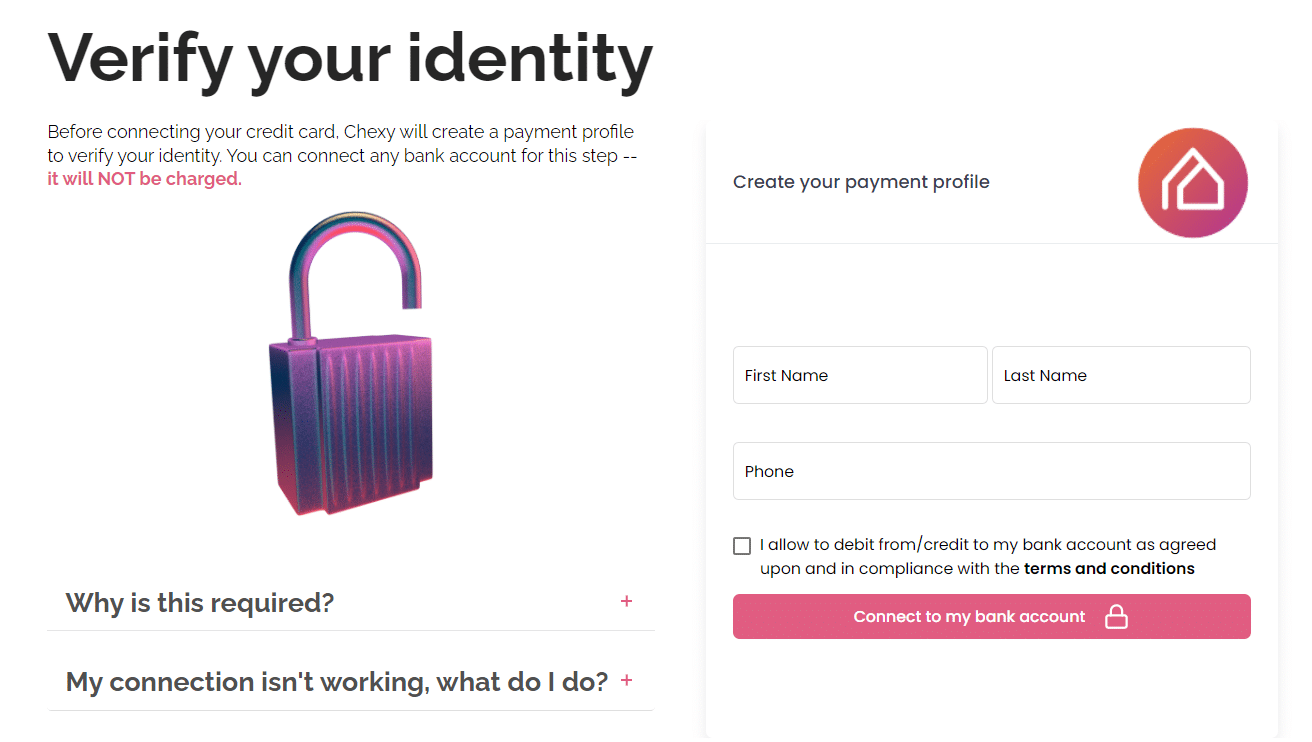Click "Create your payment profile" title
Screen dimensions: 1312x742
861,182
